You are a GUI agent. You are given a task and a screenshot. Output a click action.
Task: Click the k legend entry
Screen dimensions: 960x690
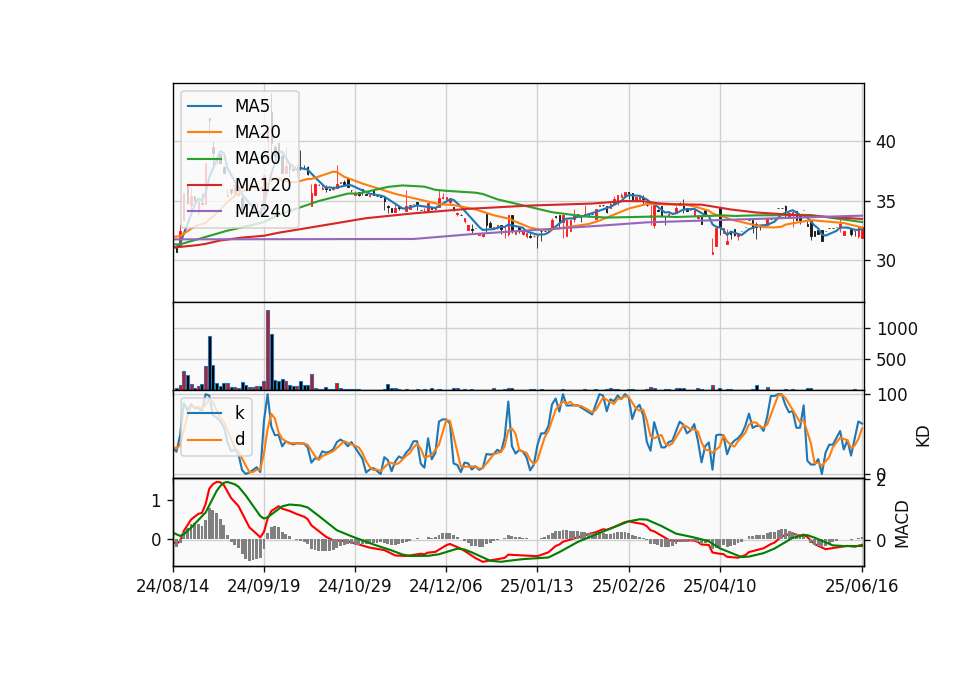(x=239, y=413)
